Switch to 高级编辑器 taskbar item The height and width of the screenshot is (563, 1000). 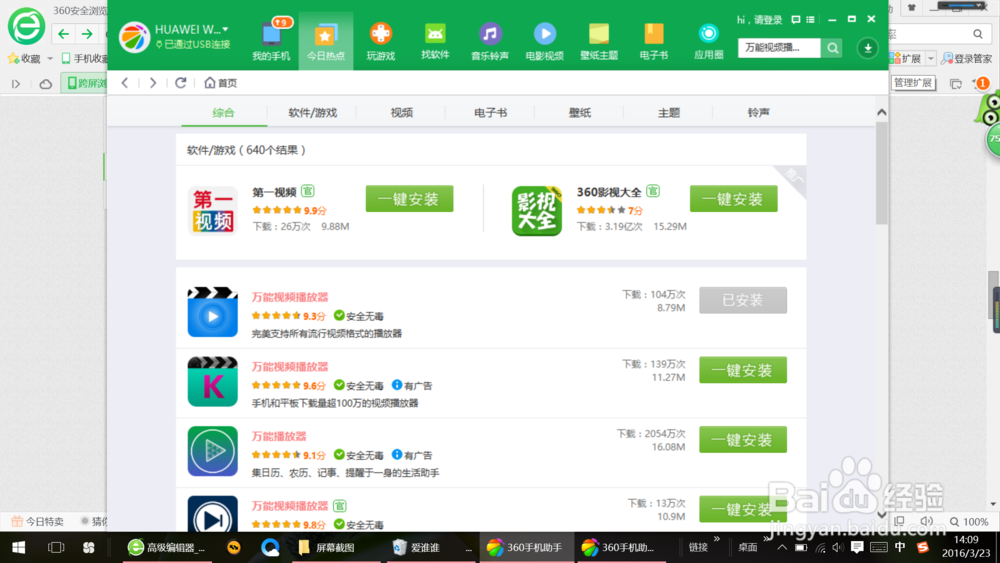167,548
